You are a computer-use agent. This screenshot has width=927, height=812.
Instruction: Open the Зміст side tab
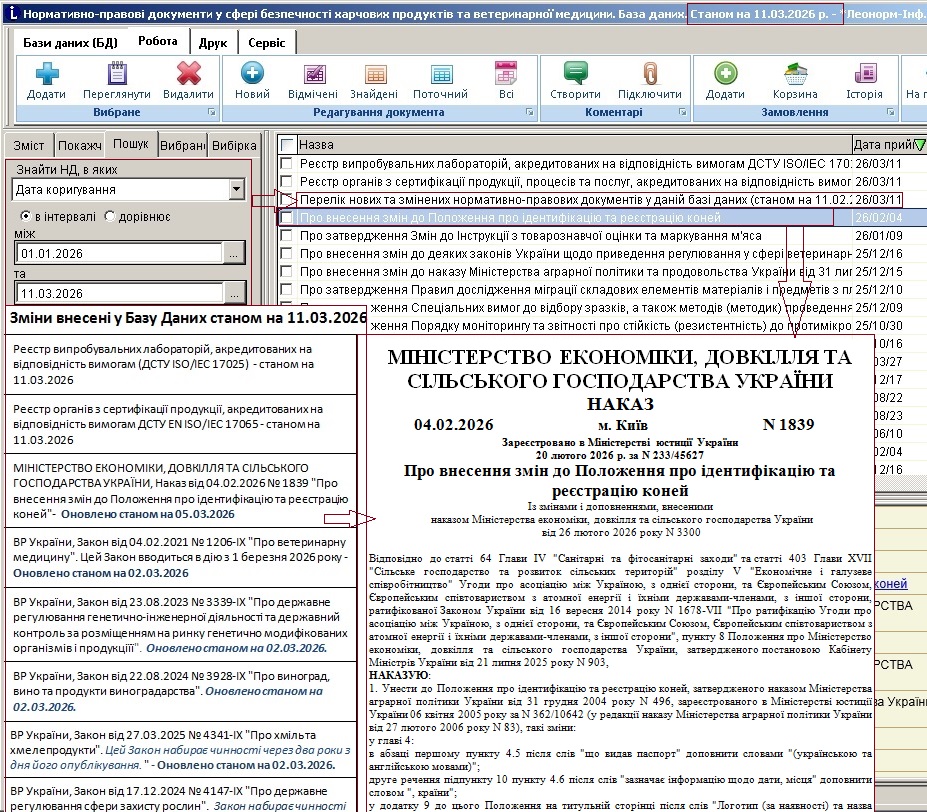click(x=28, y=145)
